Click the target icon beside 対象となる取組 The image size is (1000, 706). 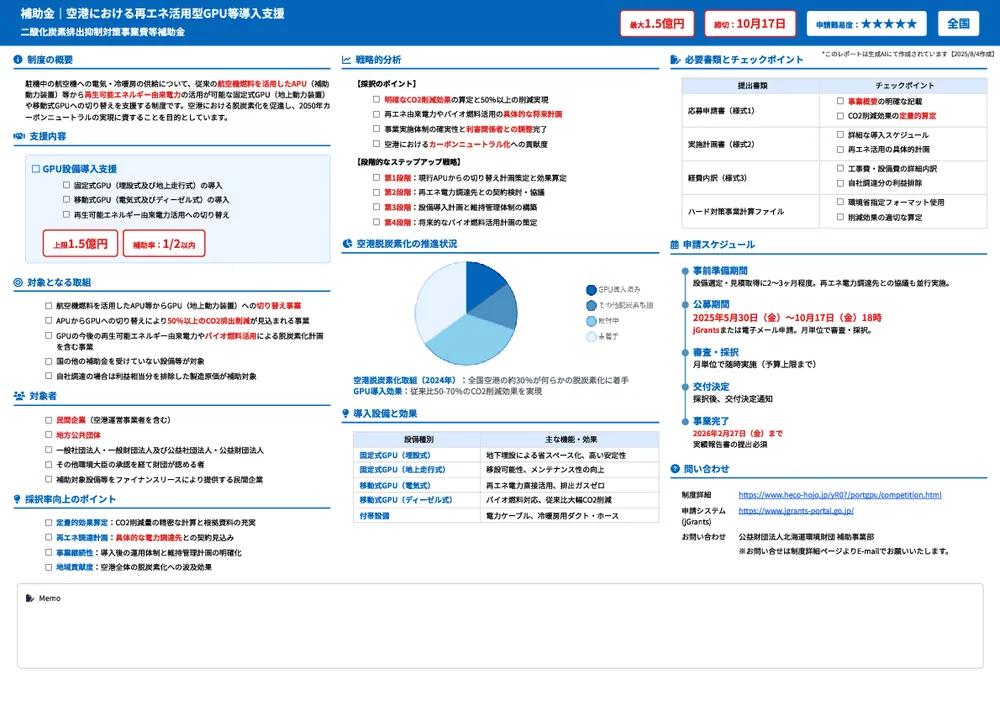pos(18,283)
